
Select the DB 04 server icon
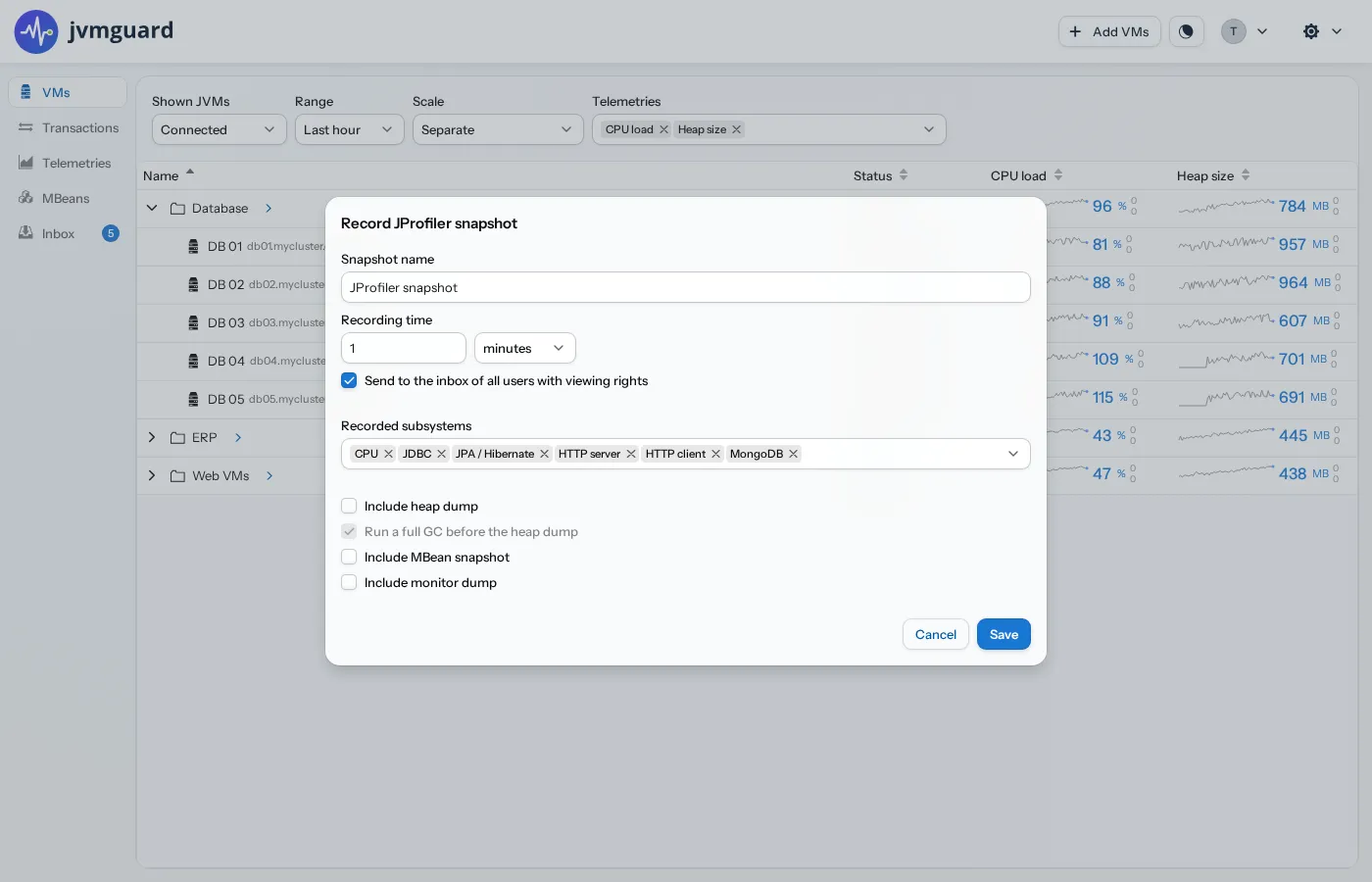[194, 361]
